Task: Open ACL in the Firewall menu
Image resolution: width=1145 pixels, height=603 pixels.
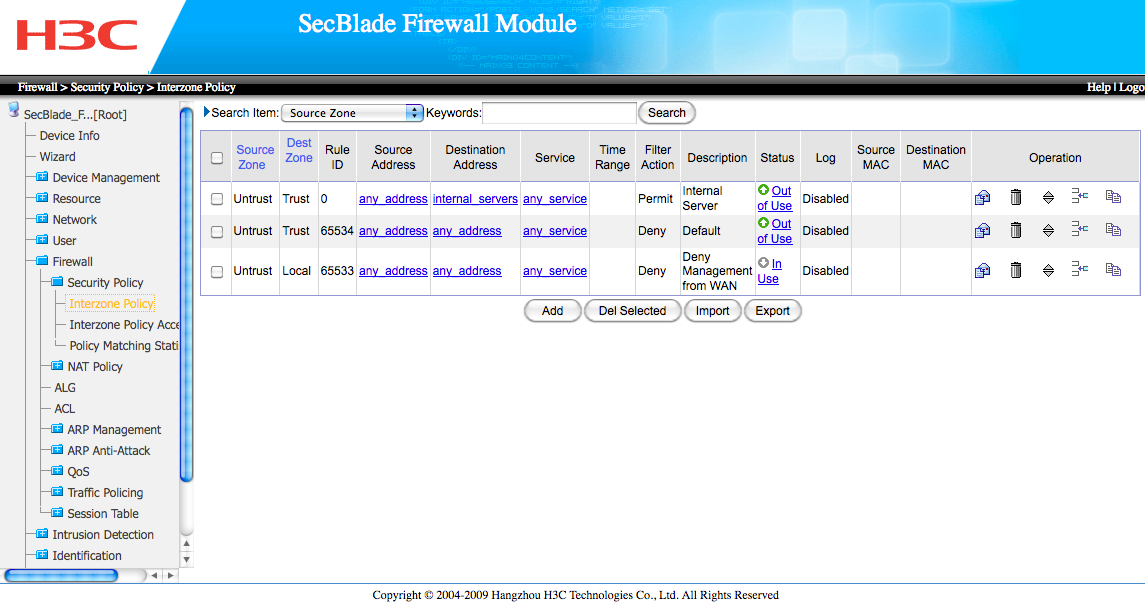Action: coord(65,409)
